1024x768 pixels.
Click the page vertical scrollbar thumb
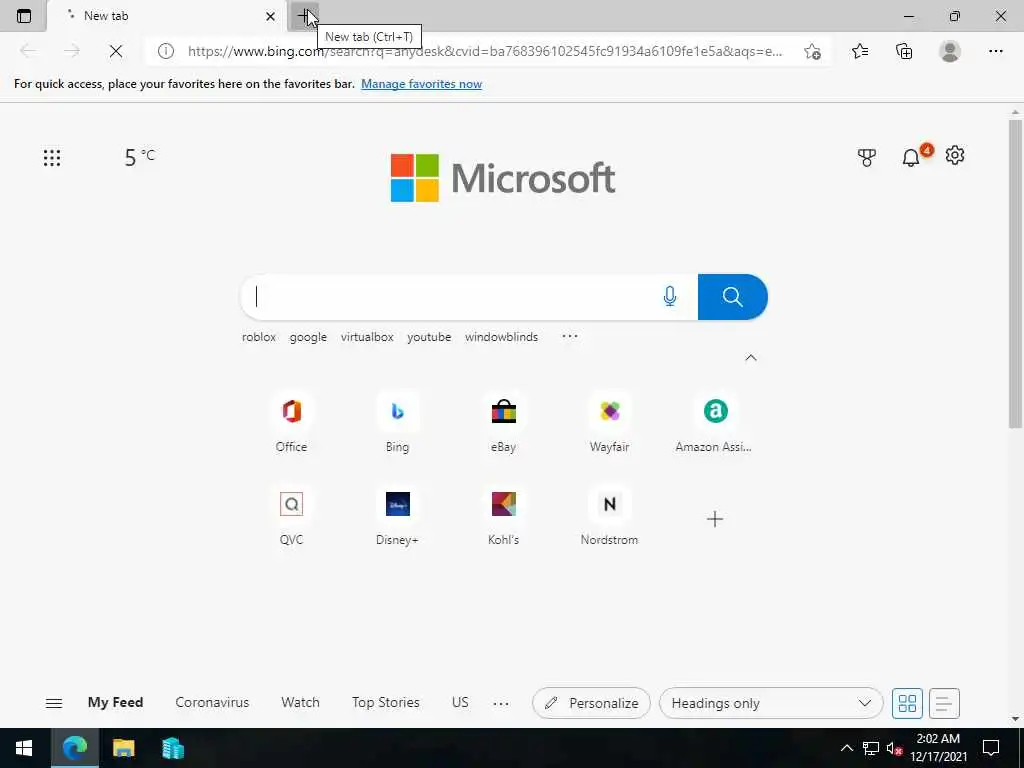pos(1015,274)
